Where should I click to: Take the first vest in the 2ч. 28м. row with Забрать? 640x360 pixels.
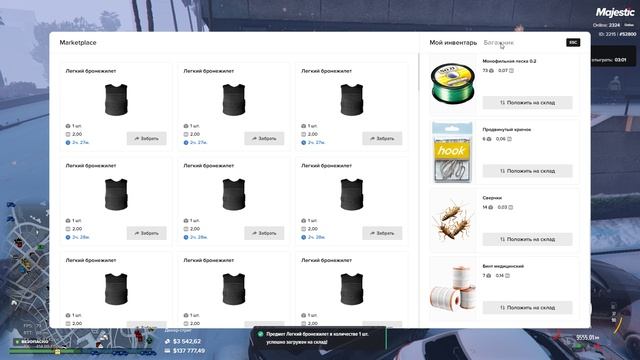tap(147, 233)
